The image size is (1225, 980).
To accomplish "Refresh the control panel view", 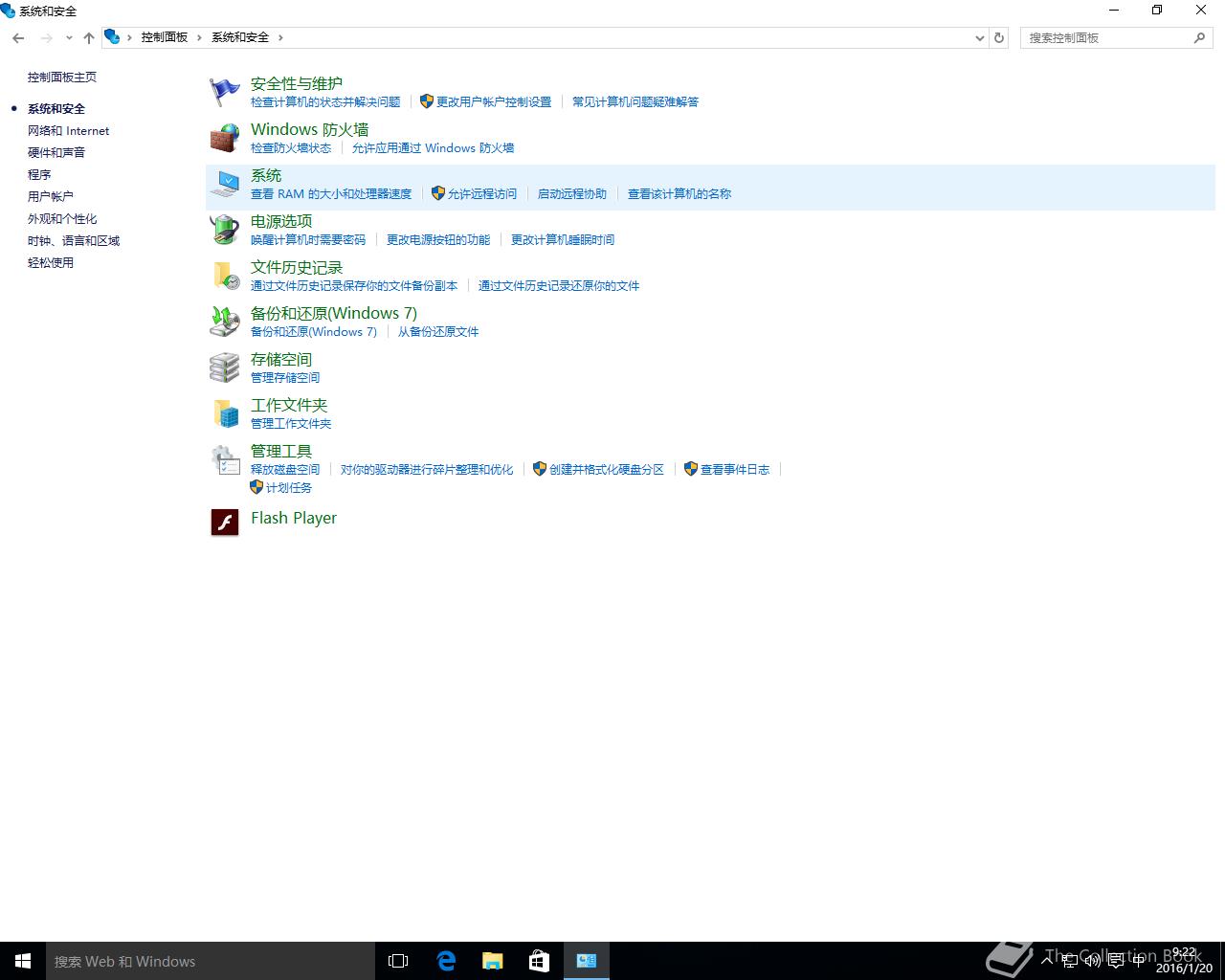I will 999,37.
